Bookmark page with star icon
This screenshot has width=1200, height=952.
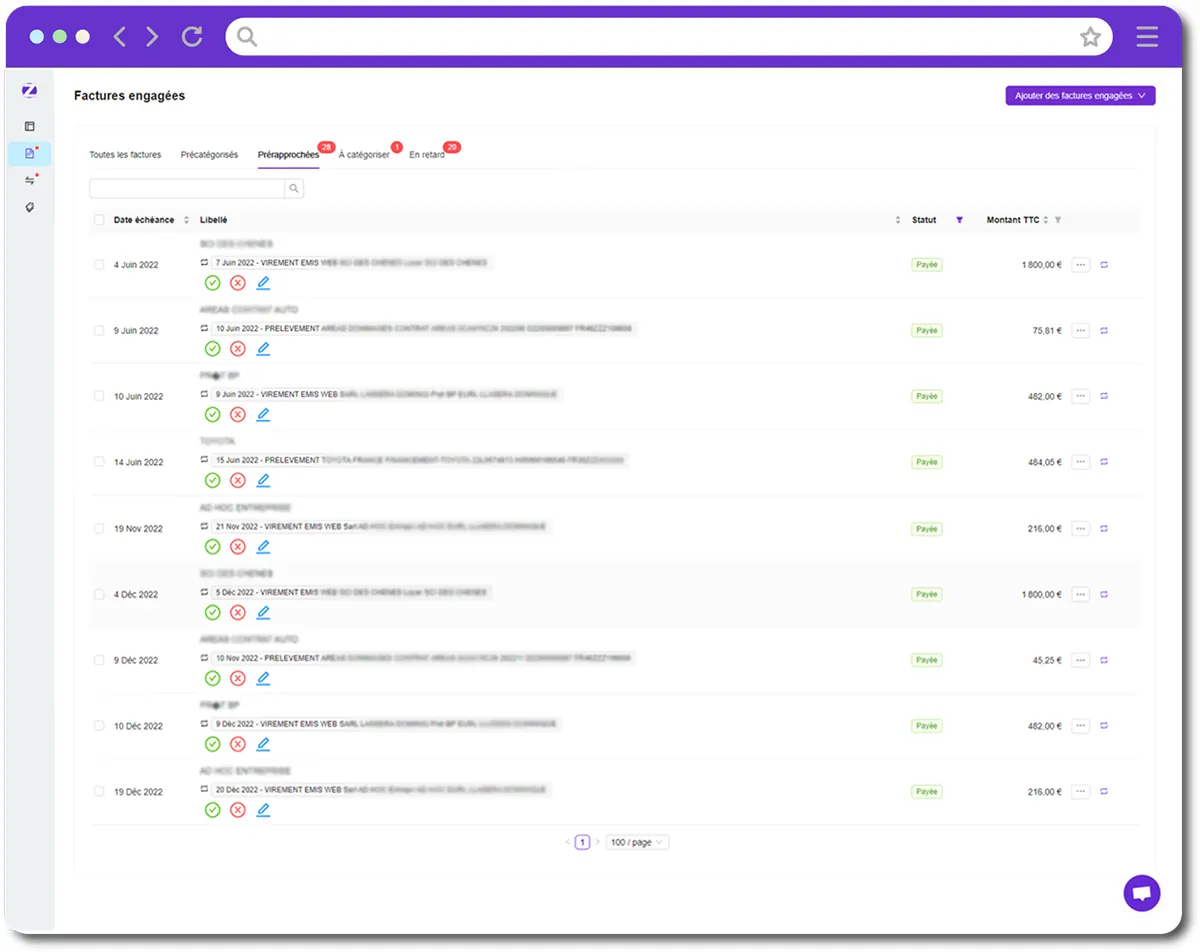[1090, 37]
